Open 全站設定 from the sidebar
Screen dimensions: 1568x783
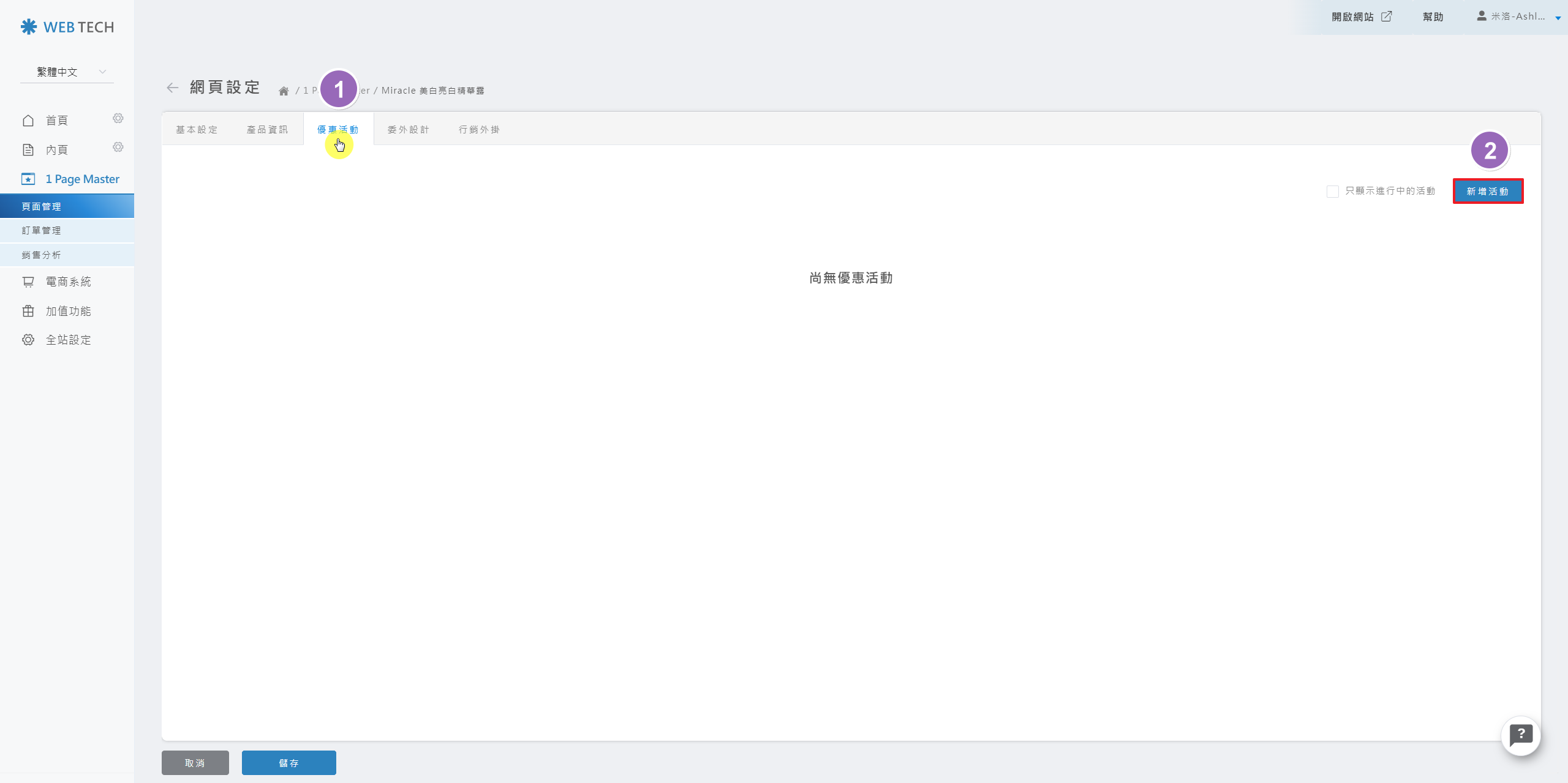tap(68, 340)
